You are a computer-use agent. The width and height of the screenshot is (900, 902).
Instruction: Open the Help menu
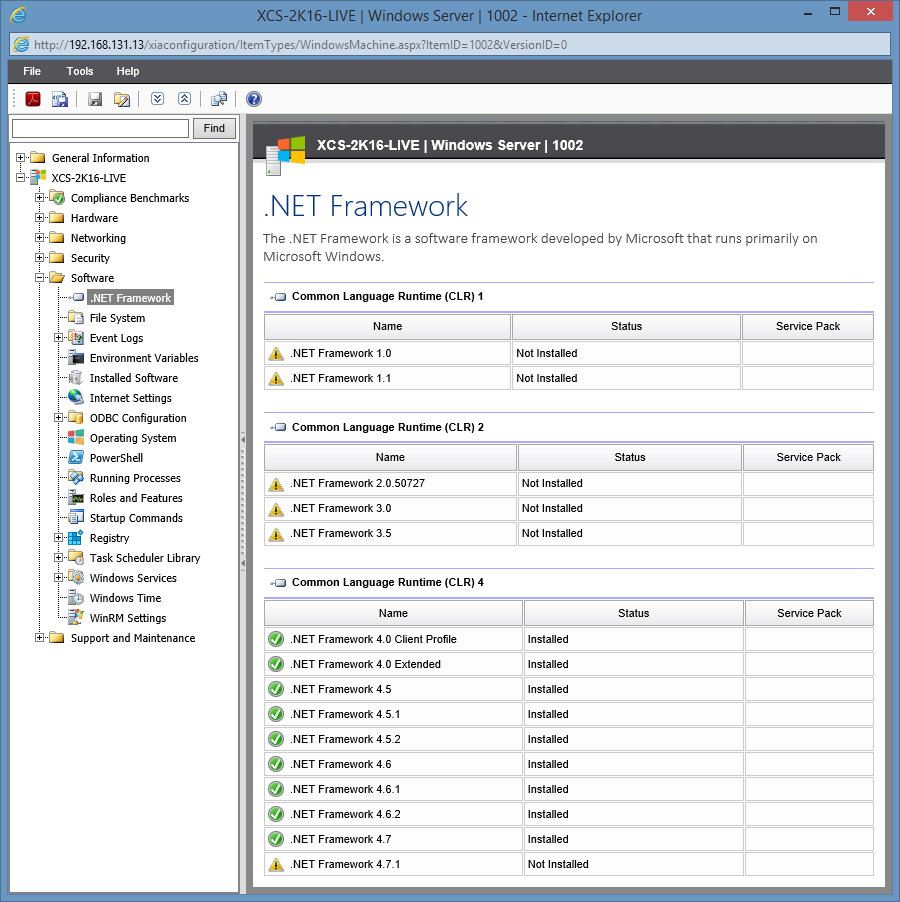(x=128, y=71)
